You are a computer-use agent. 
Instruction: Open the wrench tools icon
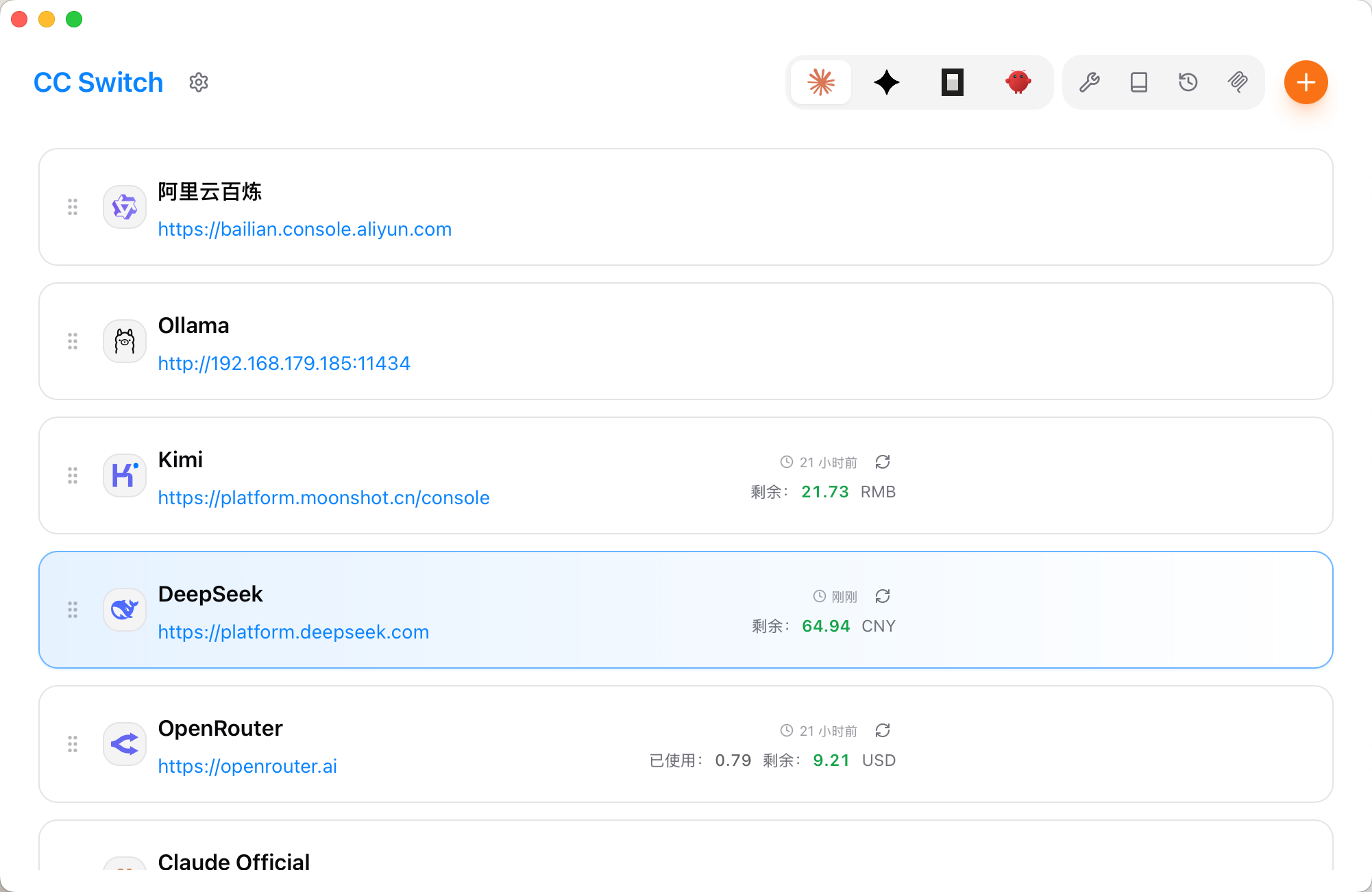1090,82
